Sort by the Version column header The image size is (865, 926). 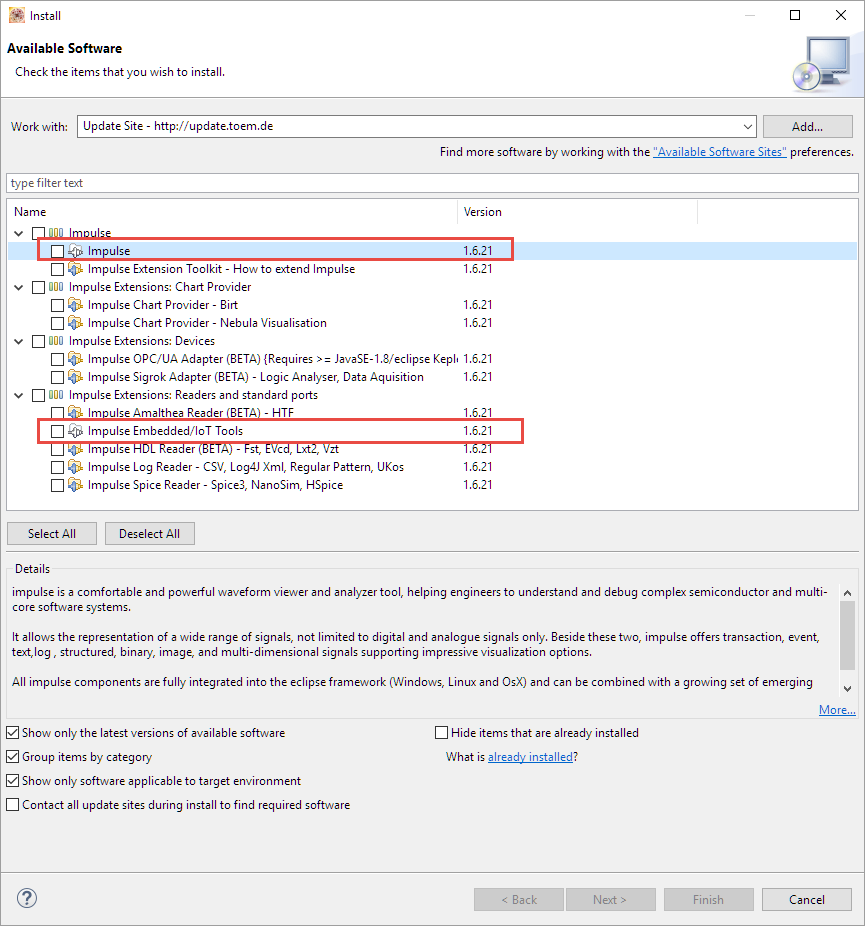pyautogui.click(x=482, y=212)
